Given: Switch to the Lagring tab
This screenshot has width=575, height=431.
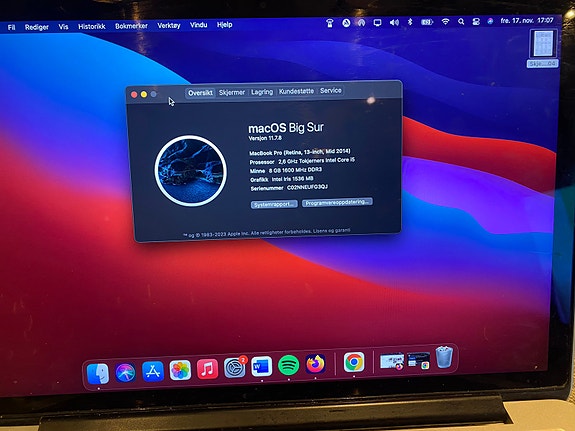Looking at the screenshot, I should (262, 92).
